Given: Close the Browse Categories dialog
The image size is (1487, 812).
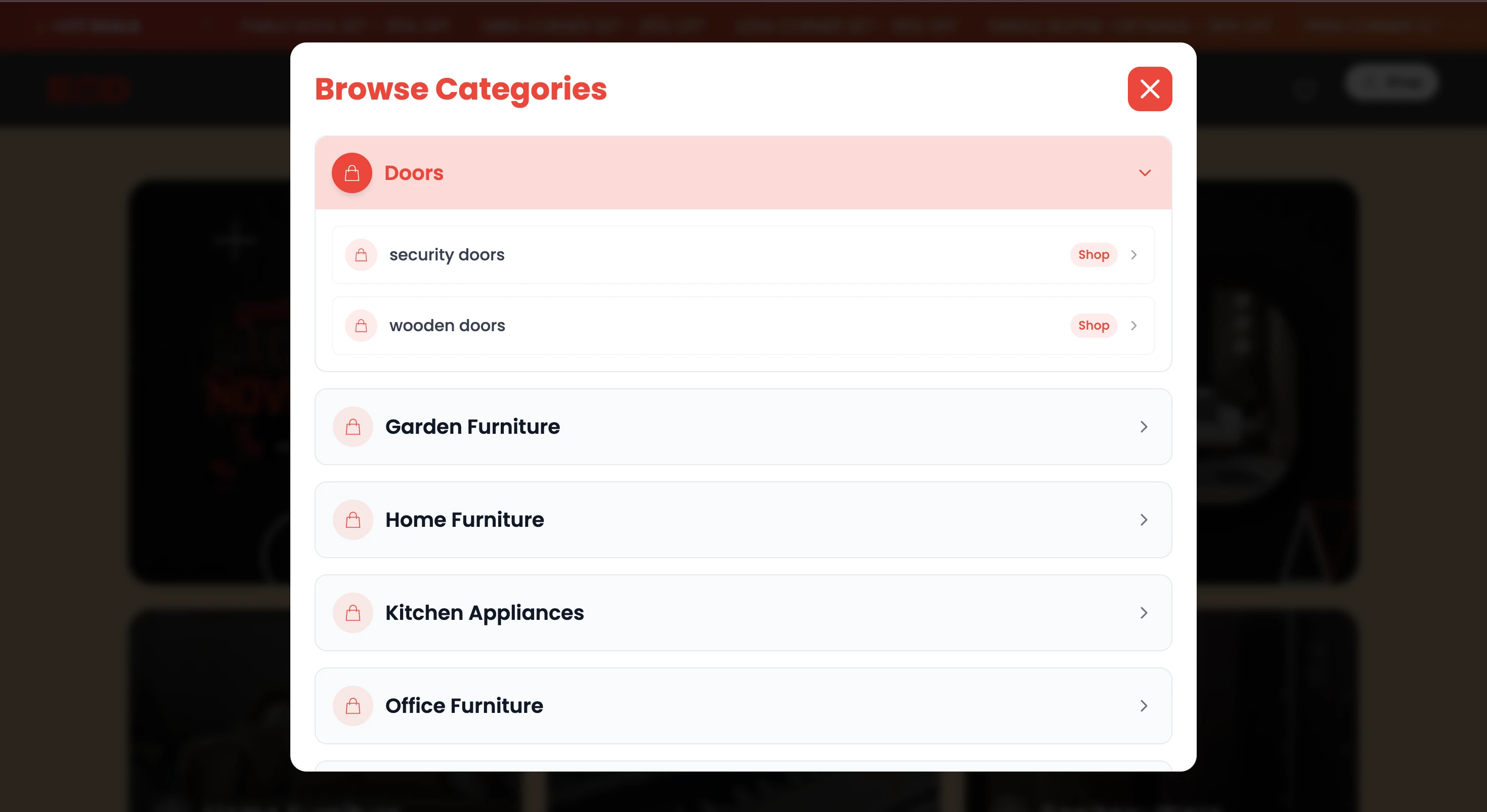Looking at the screenshot, I should [1149, 88].
